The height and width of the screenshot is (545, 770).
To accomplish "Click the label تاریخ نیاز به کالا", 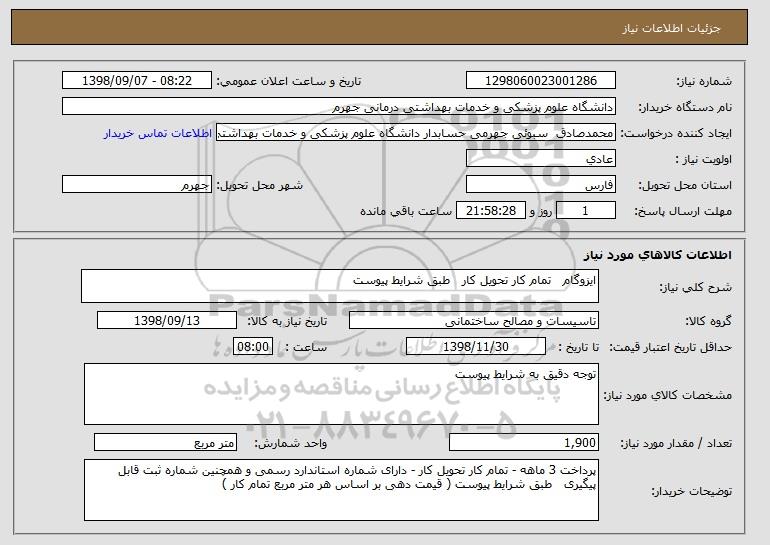I will tap(287, 321).
